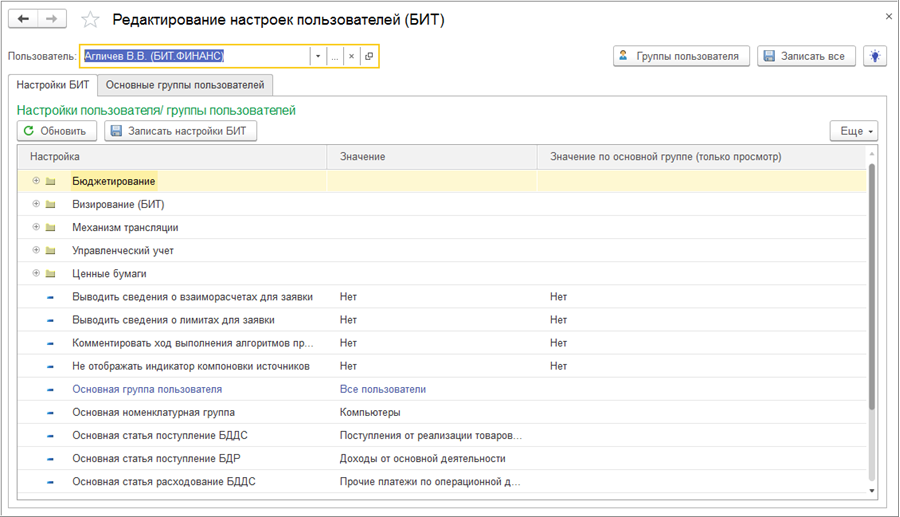Click the folder icon of Ценные бумаги
Screen dimensions: 900x517
tap(50, 274)
